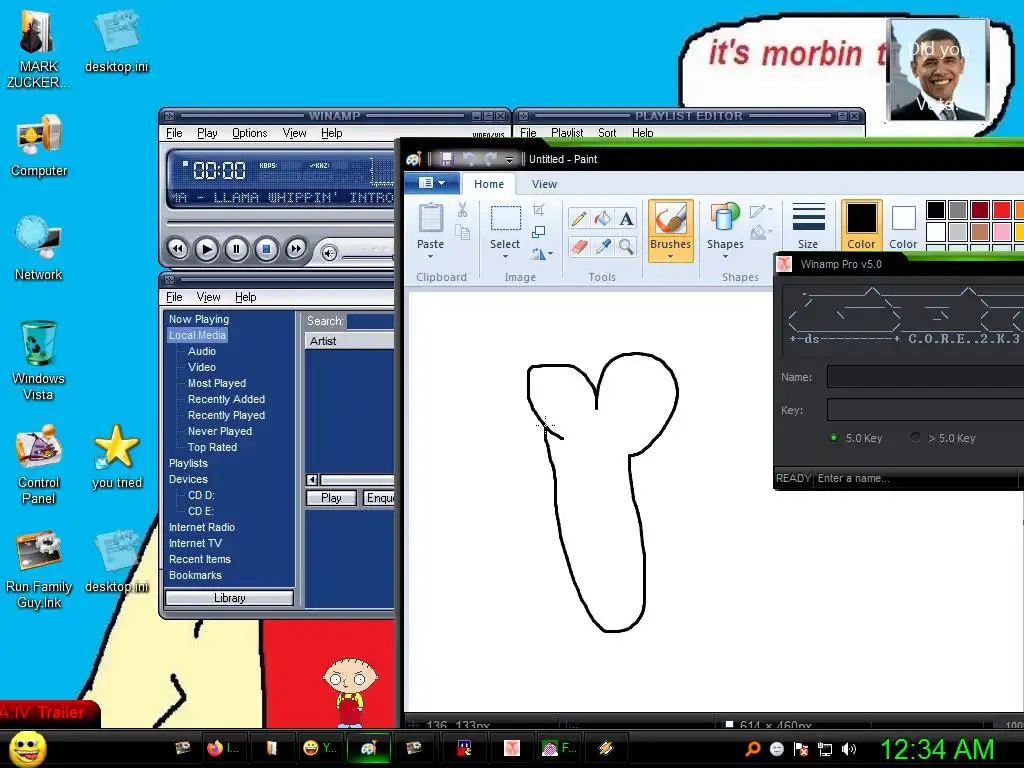Screen dimensions: 1024x768
Task: Click the Save icon in Paint title bar
Action: pyautogui.click(x=447, y=159)
